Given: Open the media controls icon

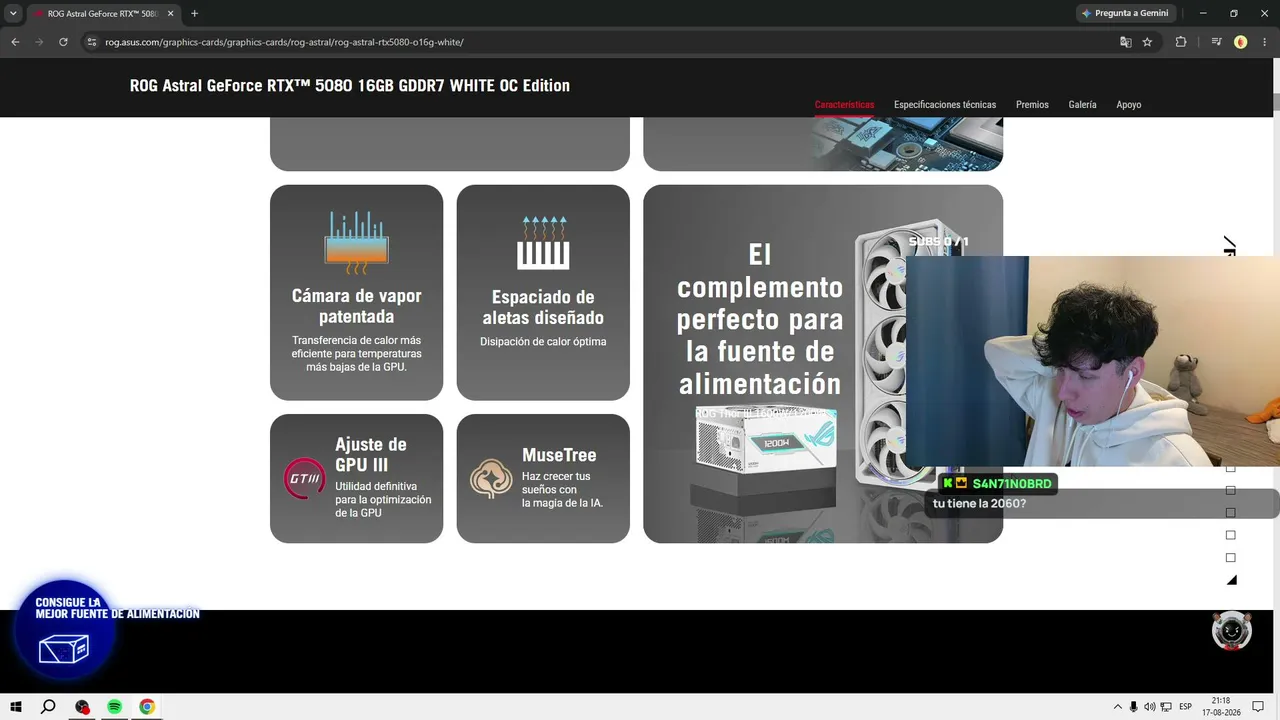Looking at the screenshot, I should coord(1216,42).
